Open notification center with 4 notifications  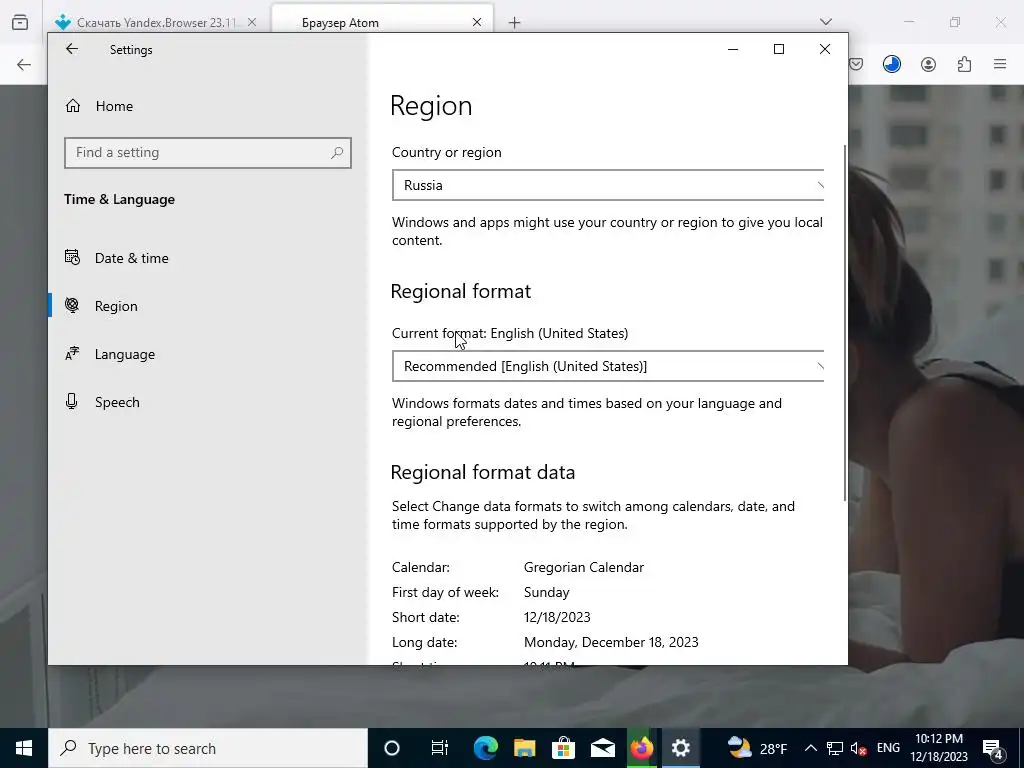993,749
